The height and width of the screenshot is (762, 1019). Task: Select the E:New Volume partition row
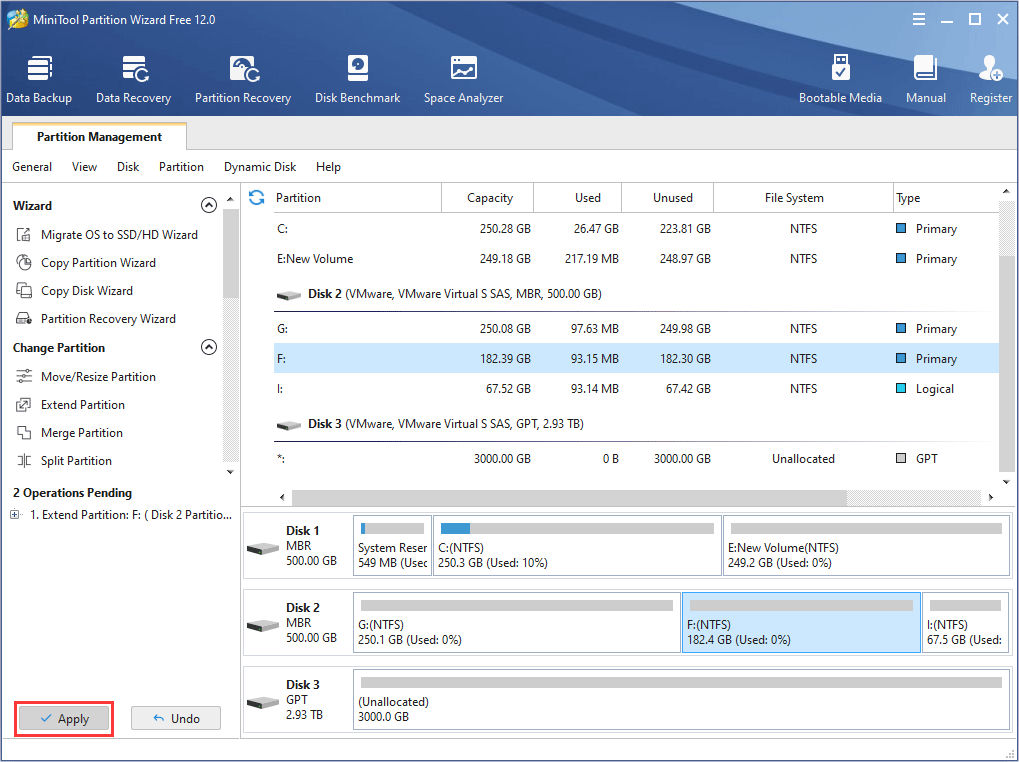coord(636,259)
